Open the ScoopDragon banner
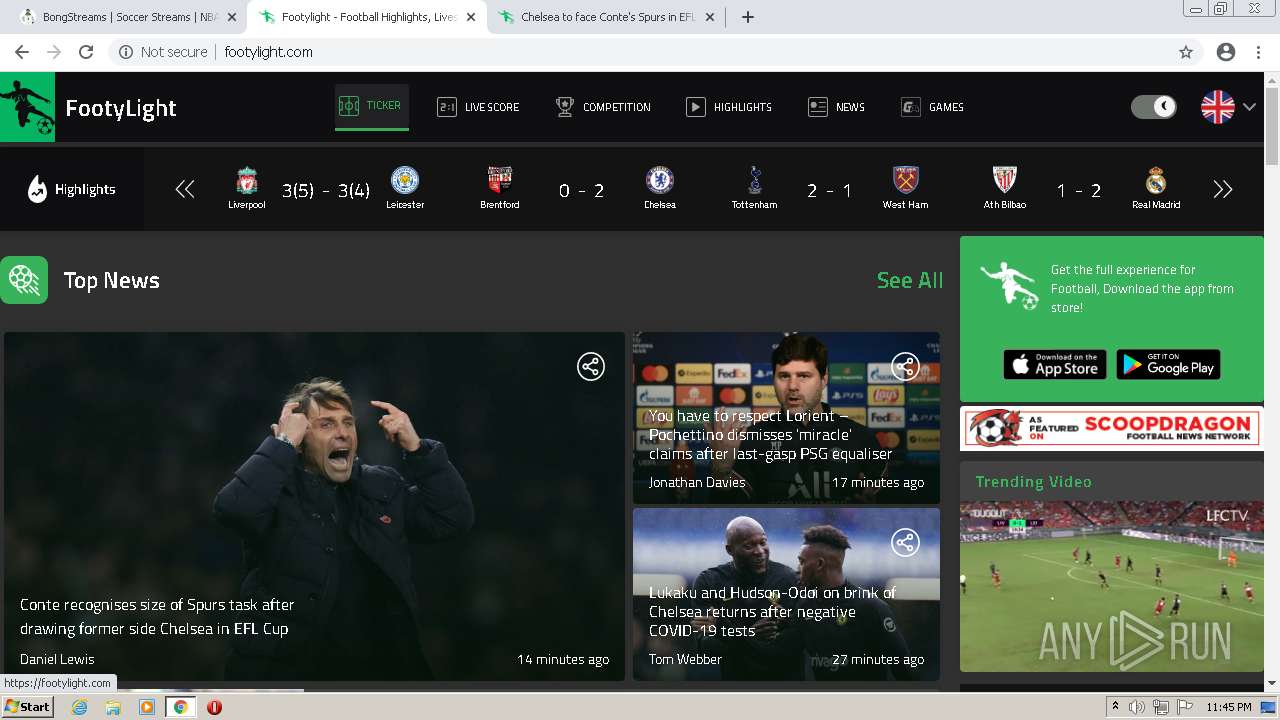Viewport: 1280px width, 720px height. point(1111,428)
